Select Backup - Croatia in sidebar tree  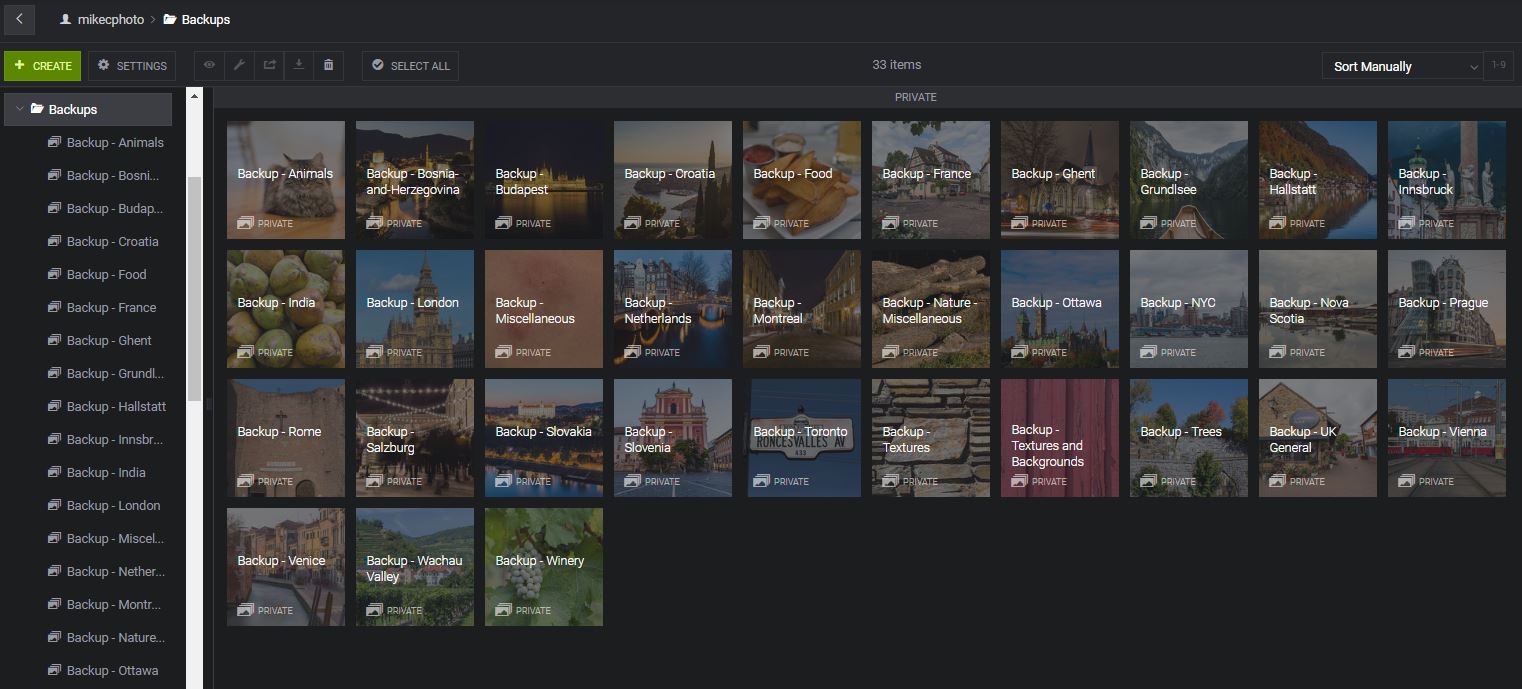pos(112,241)
